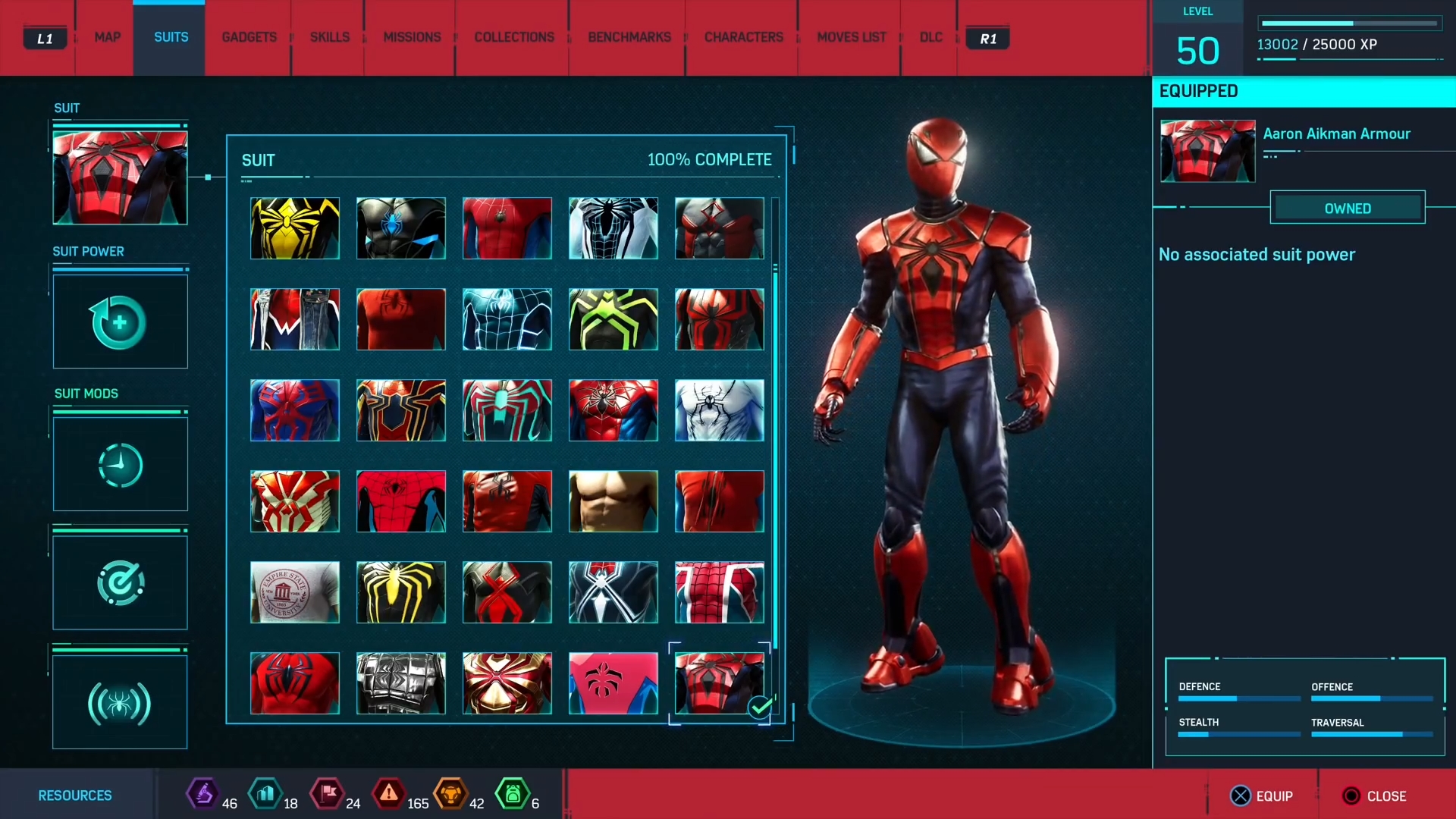The width and height of the screenshot is (1456, 819).
Task: Click the OWNED button
Action: 1348,208
